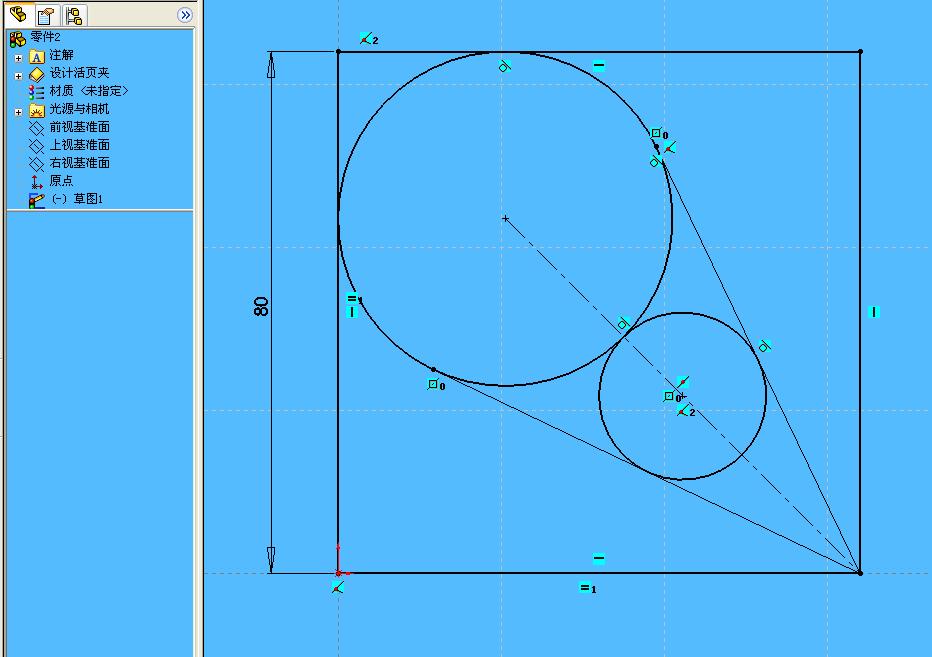
Task: Select the concentric relation icon 0 near upper arc endpoint
Action: coord(659,133)
